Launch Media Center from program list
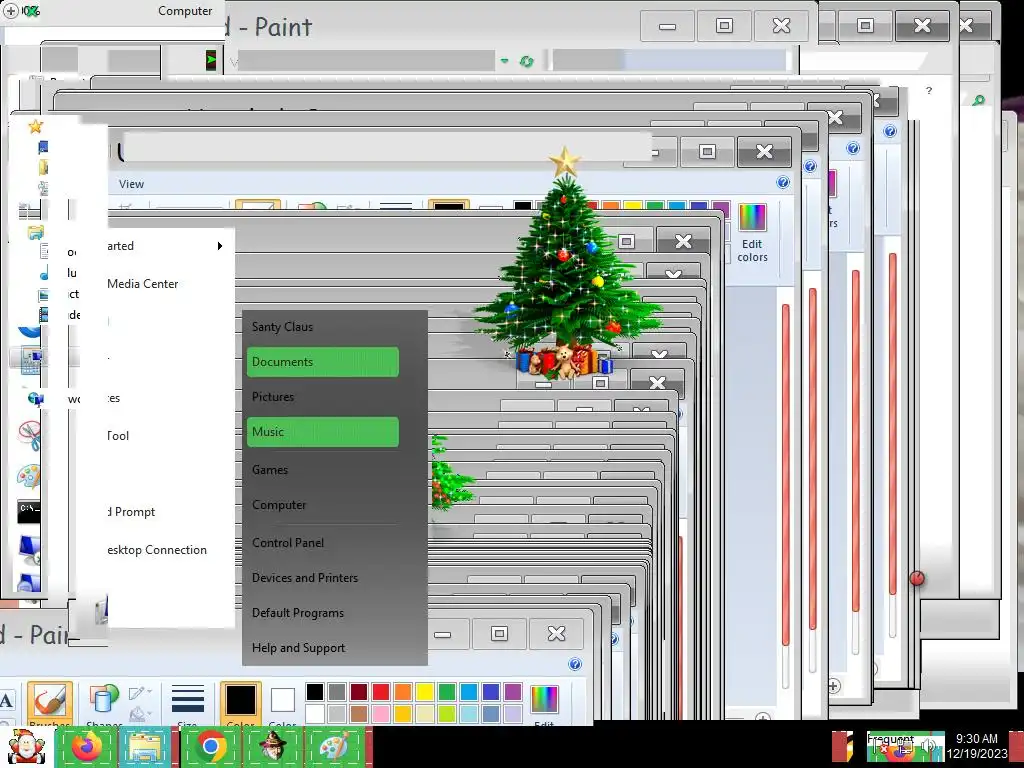 pos(142,284)
